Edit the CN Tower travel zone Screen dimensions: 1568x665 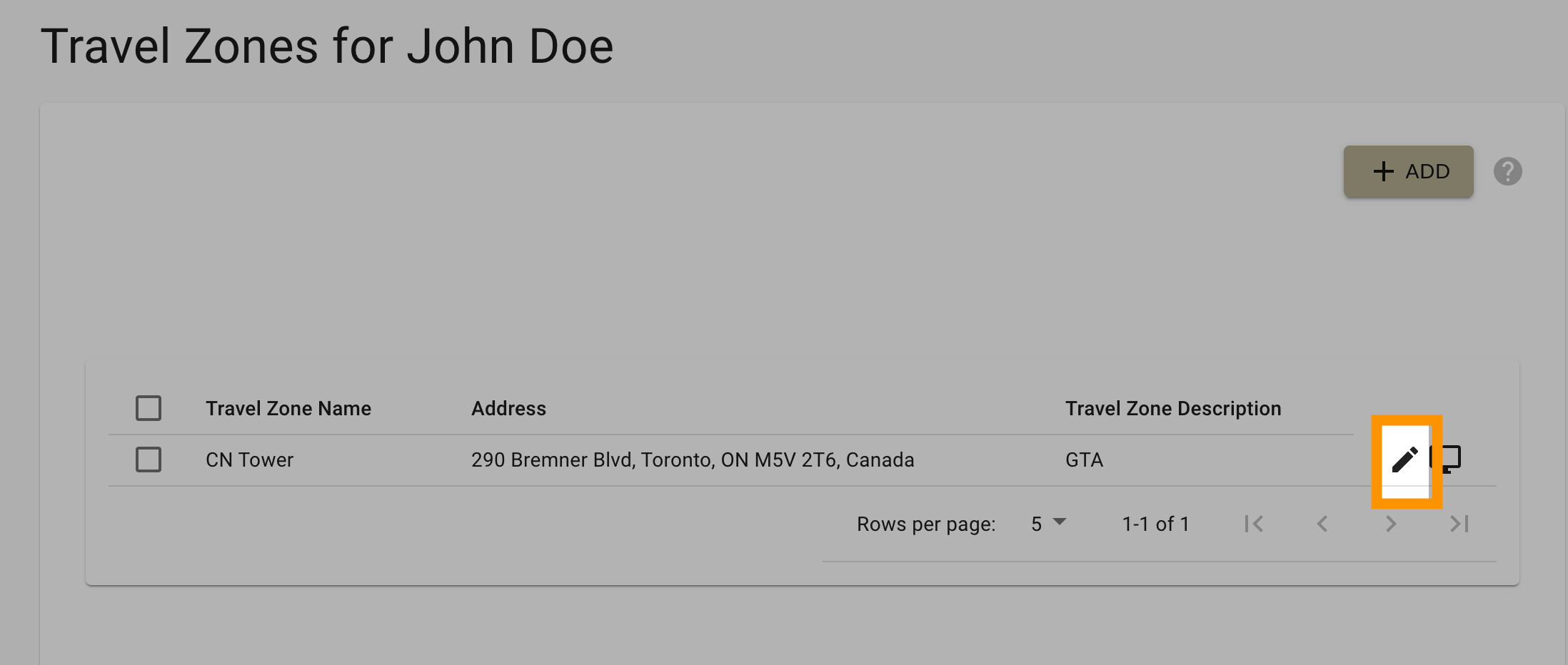[1405, 460]
